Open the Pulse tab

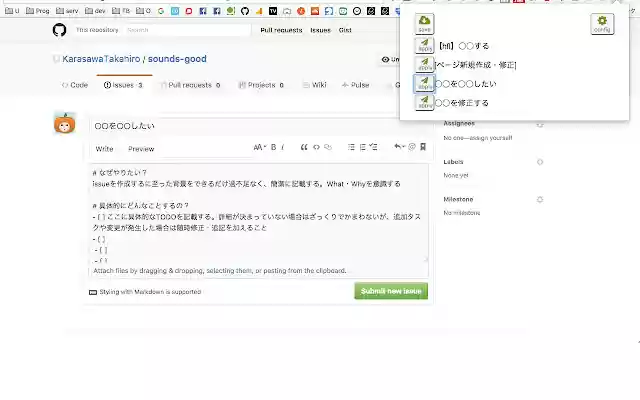356,85
